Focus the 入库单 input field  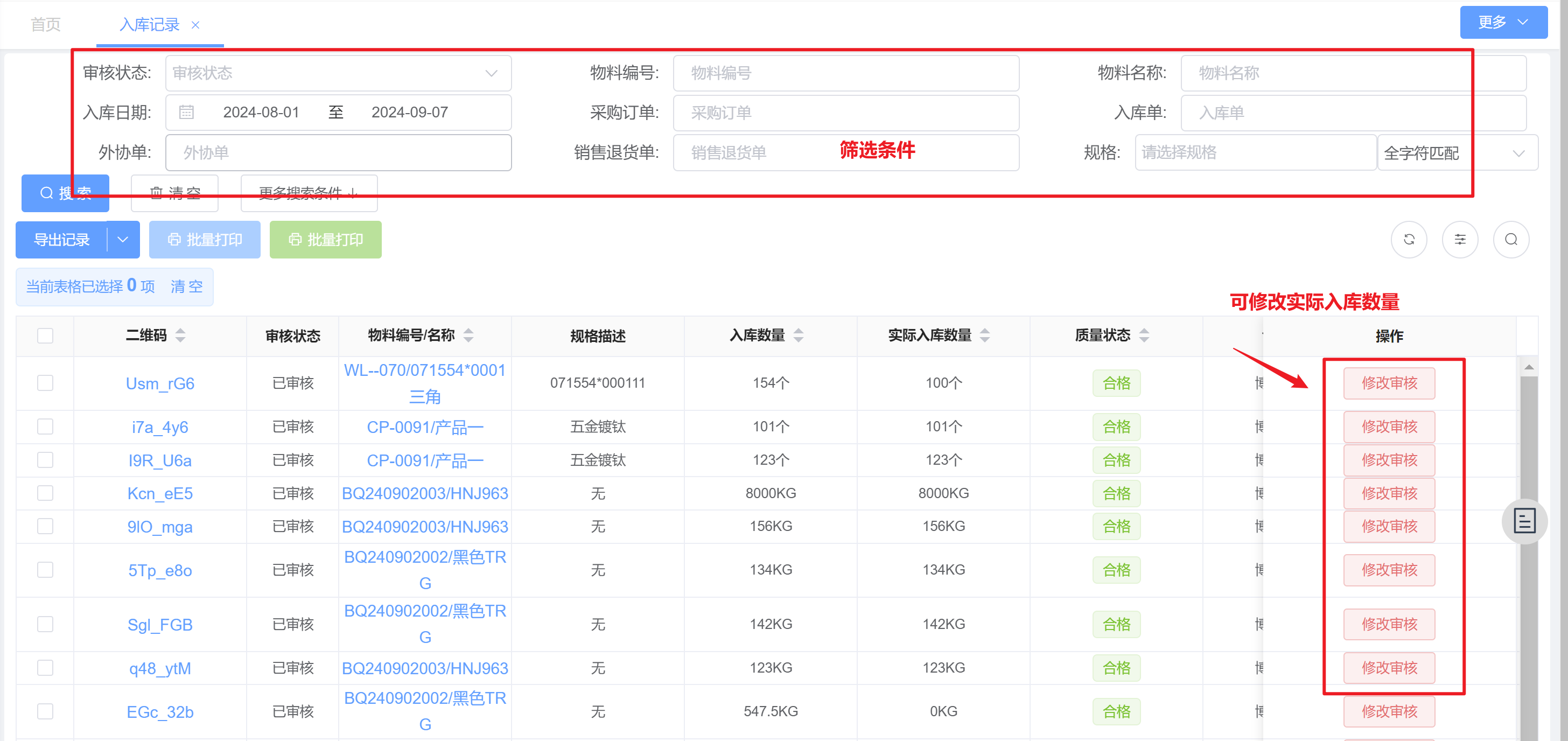pyautogui.click(x=1354, y=113)
